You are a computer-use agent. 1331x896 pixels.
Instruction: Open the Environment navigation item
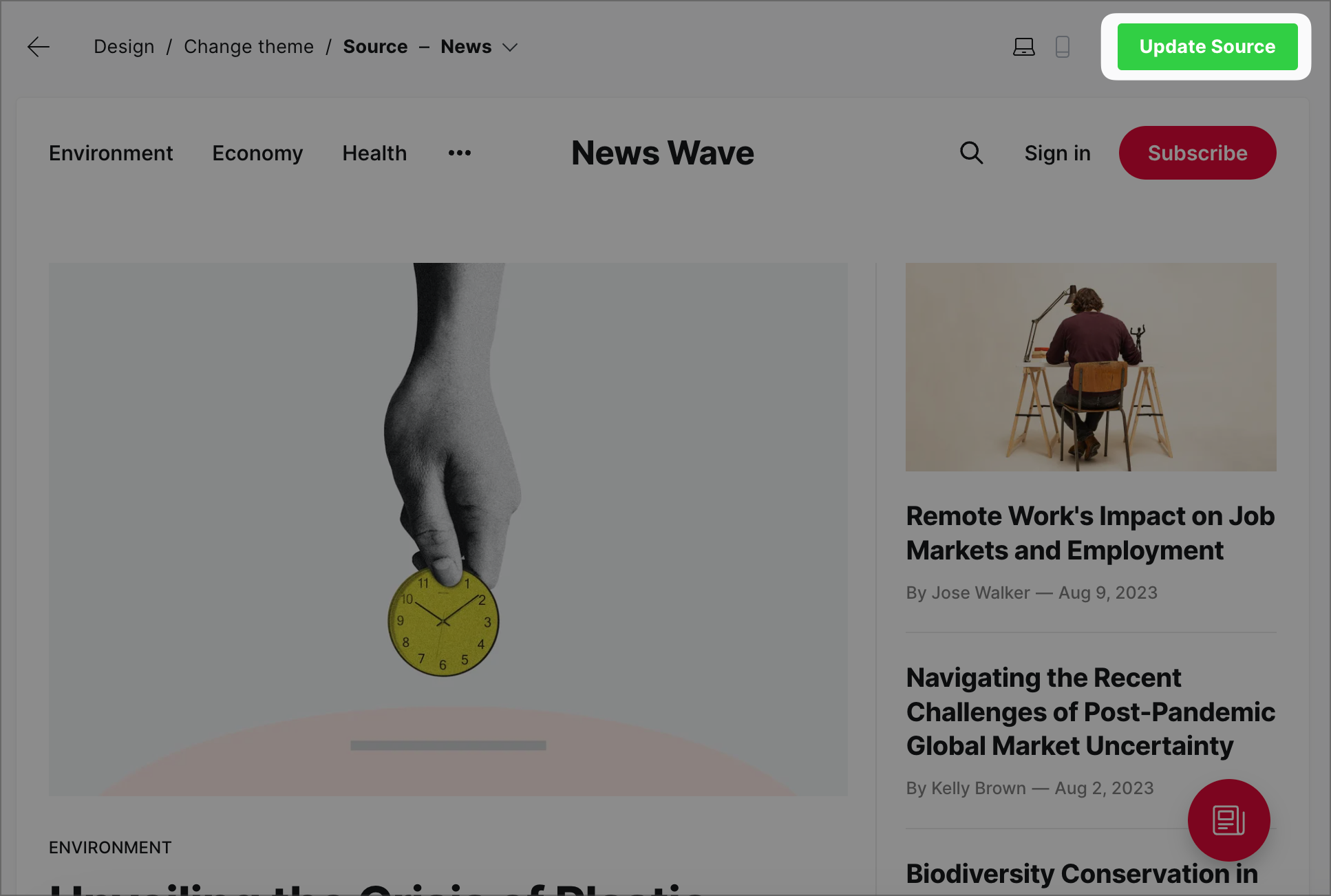[111, 153]
